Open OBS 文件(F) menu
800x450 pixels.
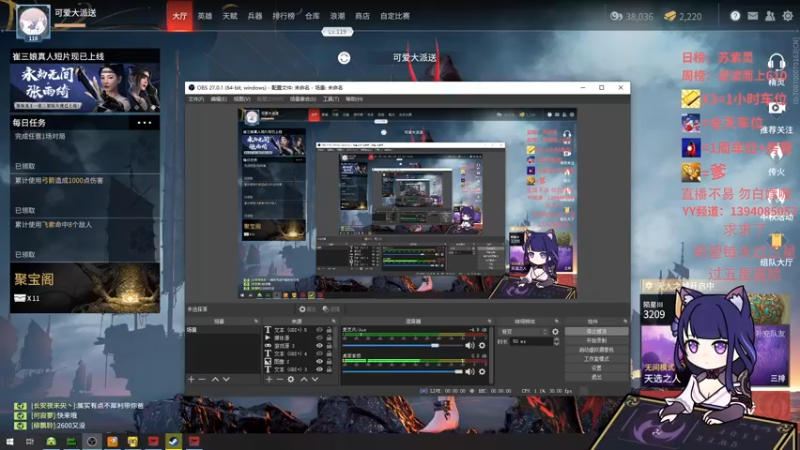196,99
